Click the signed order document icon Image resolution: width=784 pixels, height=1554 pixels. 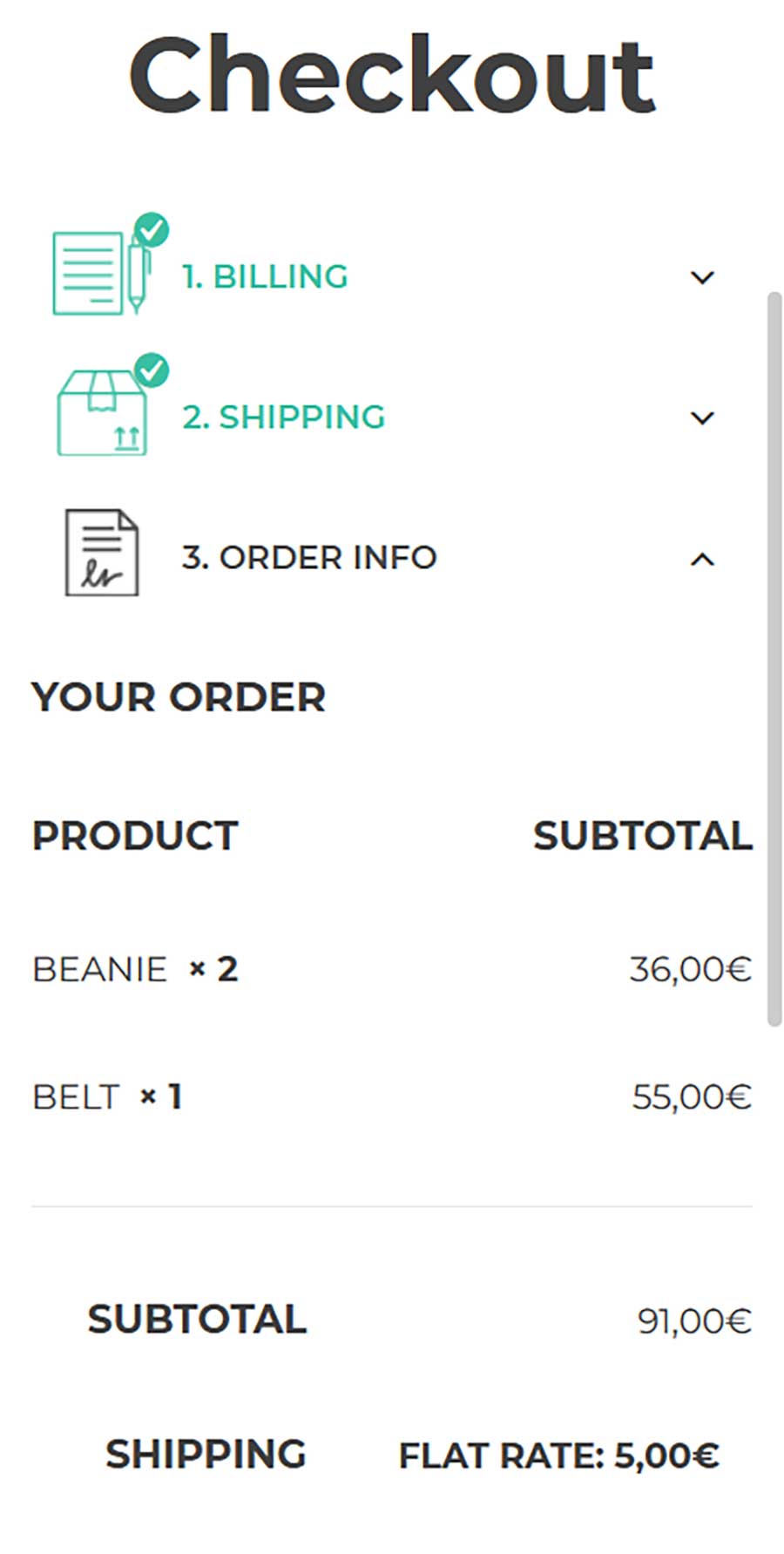[x=102, y=553]
